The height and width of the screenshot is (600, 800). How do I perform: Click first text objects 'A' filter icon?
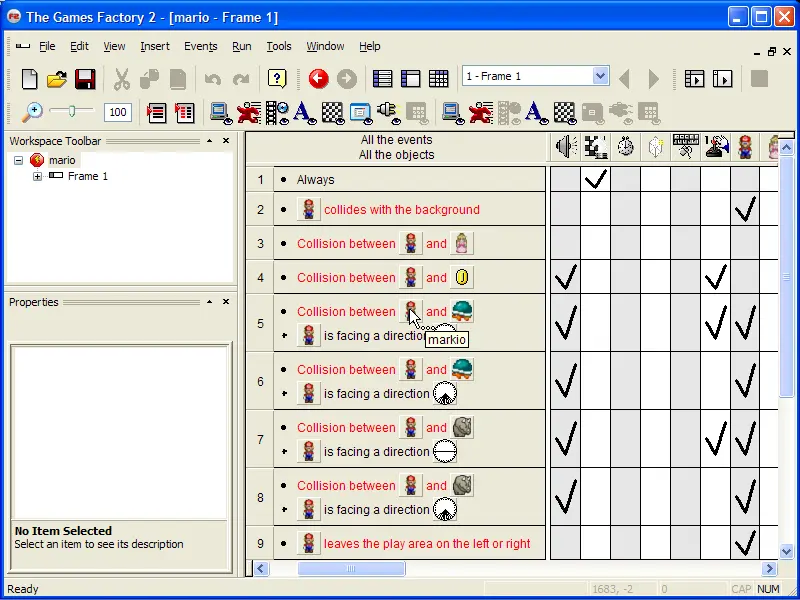click(305, 113)
